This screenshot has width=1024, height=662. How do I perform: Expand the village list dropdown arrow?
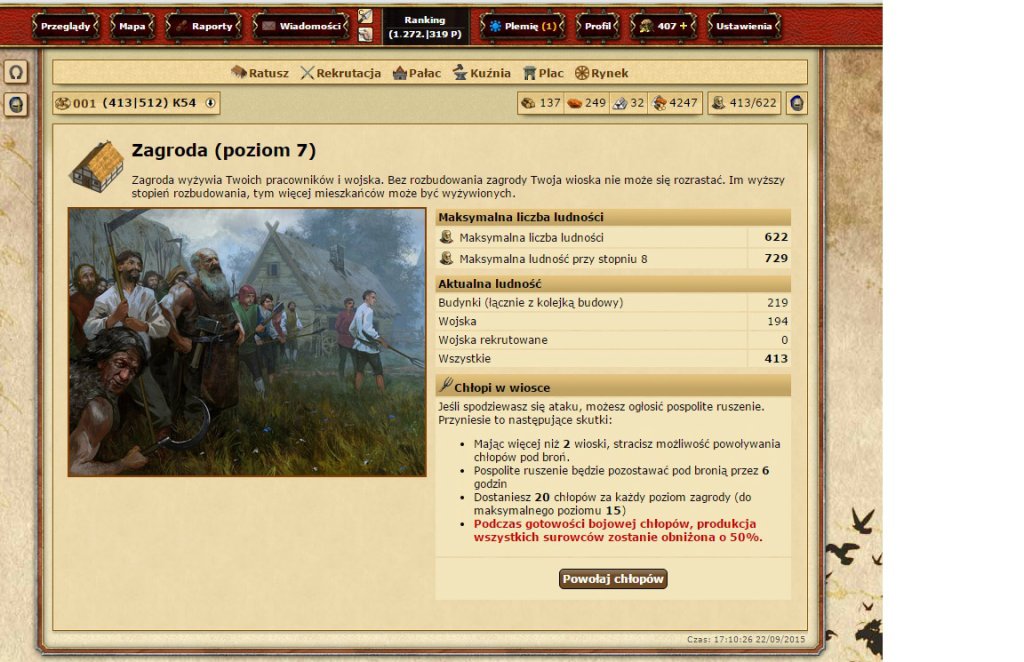tap(210, 103)
